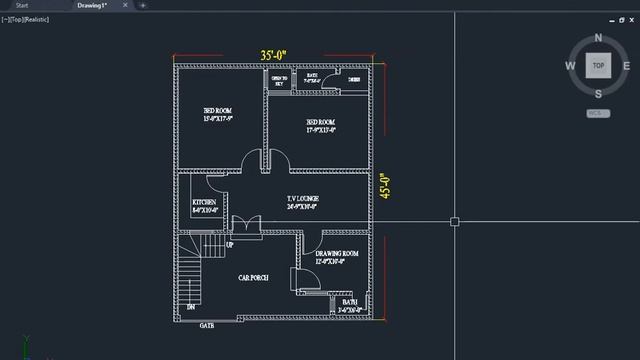
Task: Select the right BED ROOM label
Action: (x=320, y=122)
